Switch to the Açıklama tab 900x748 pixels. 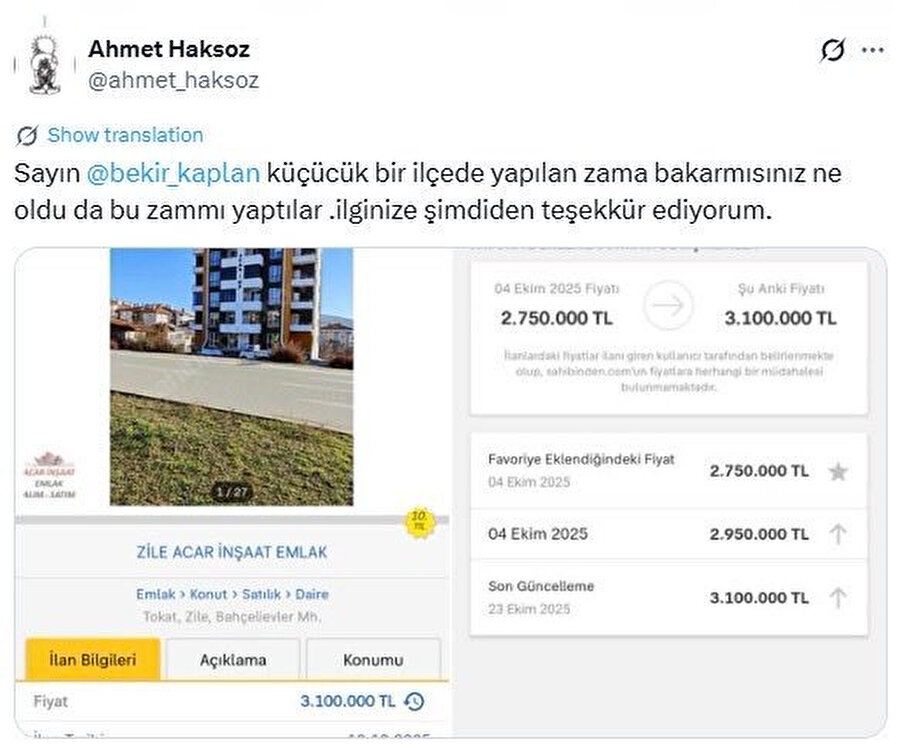(232, 660)
